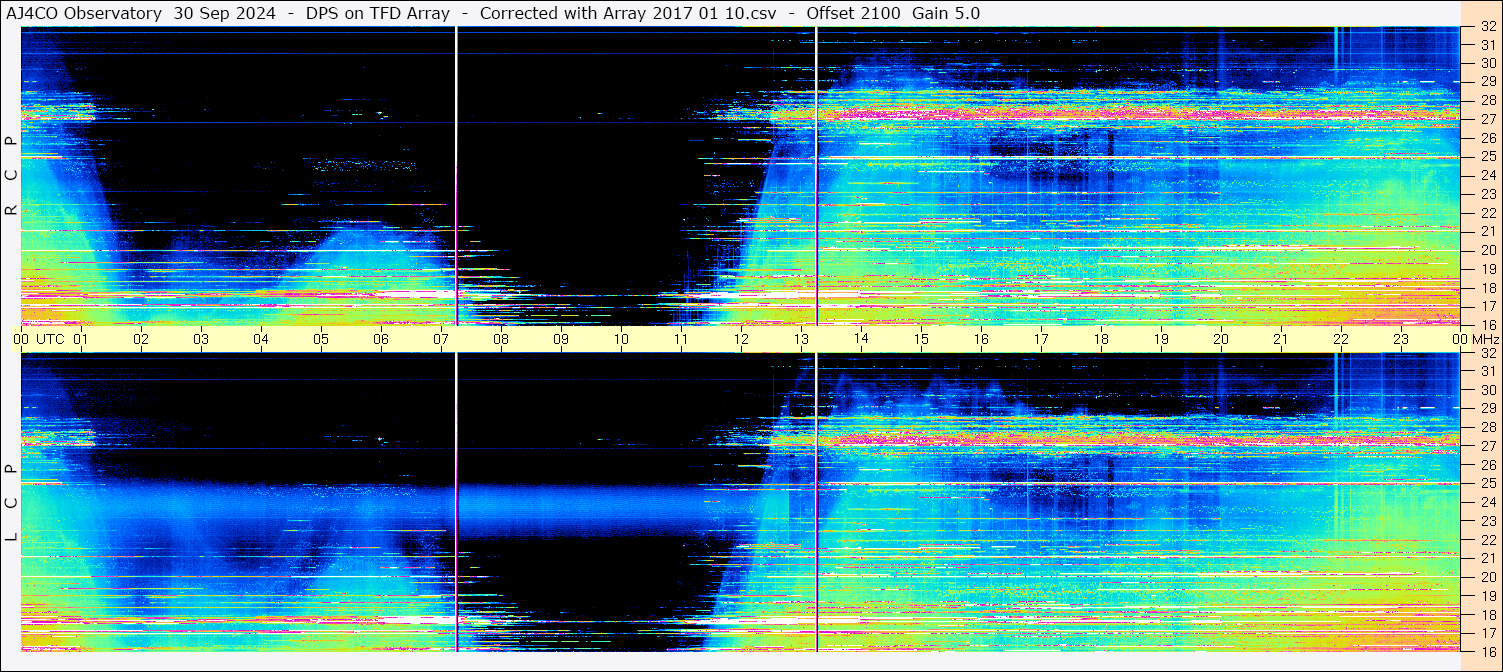Viewport: 1503px width, 672px height.
Task: Select the 01 hour label on time axis
Action: (x=81, y=339)
